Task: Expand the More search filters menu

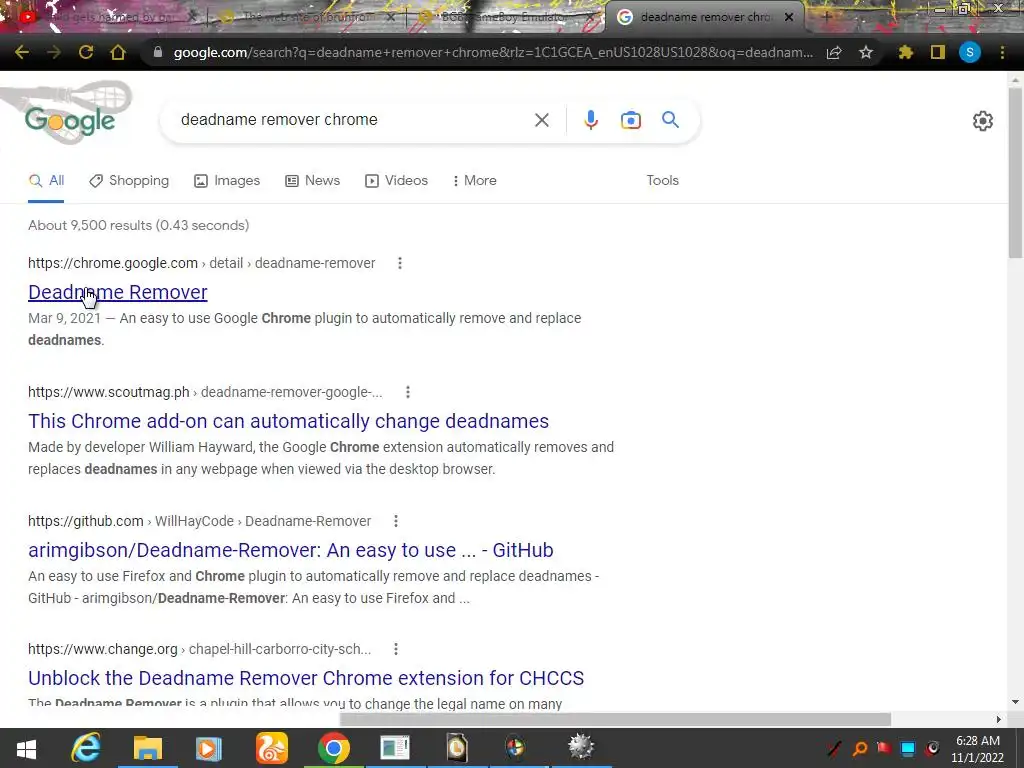Action: tap(475, 180)
